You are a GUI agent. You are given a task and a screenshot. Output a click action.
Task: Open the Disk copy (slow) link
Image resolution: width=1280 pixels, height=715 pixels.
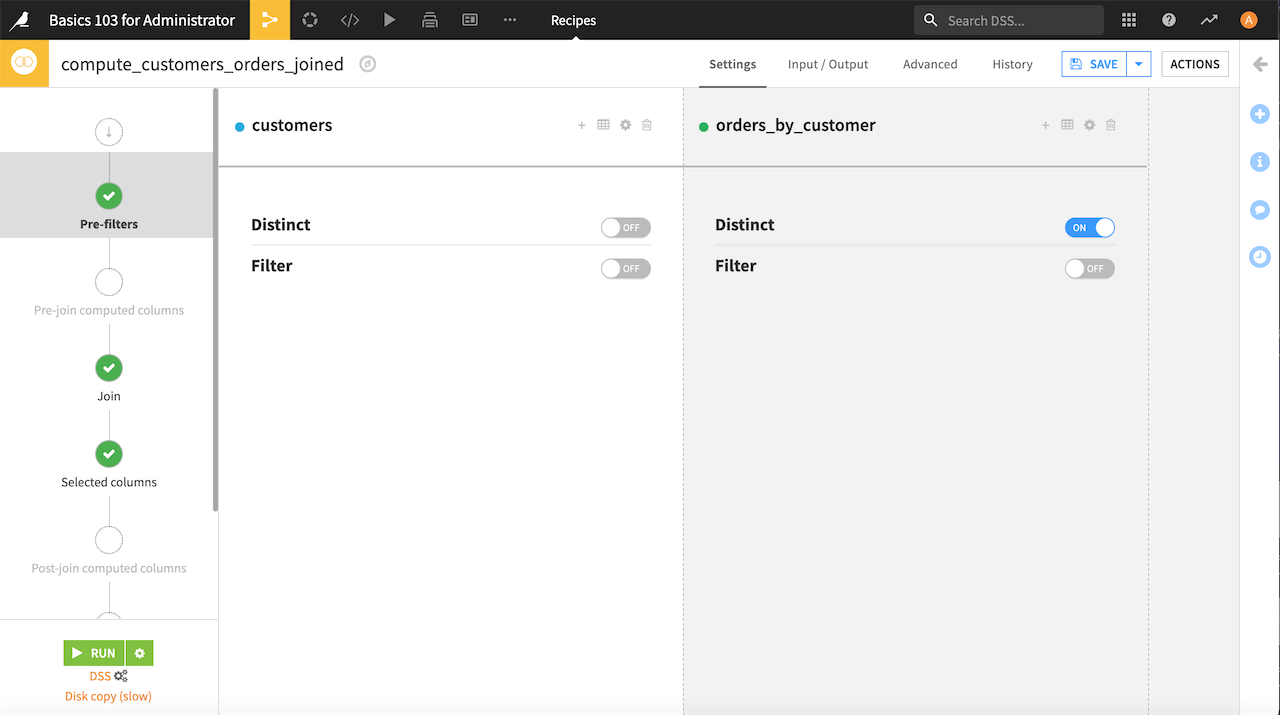pos(108,695)
